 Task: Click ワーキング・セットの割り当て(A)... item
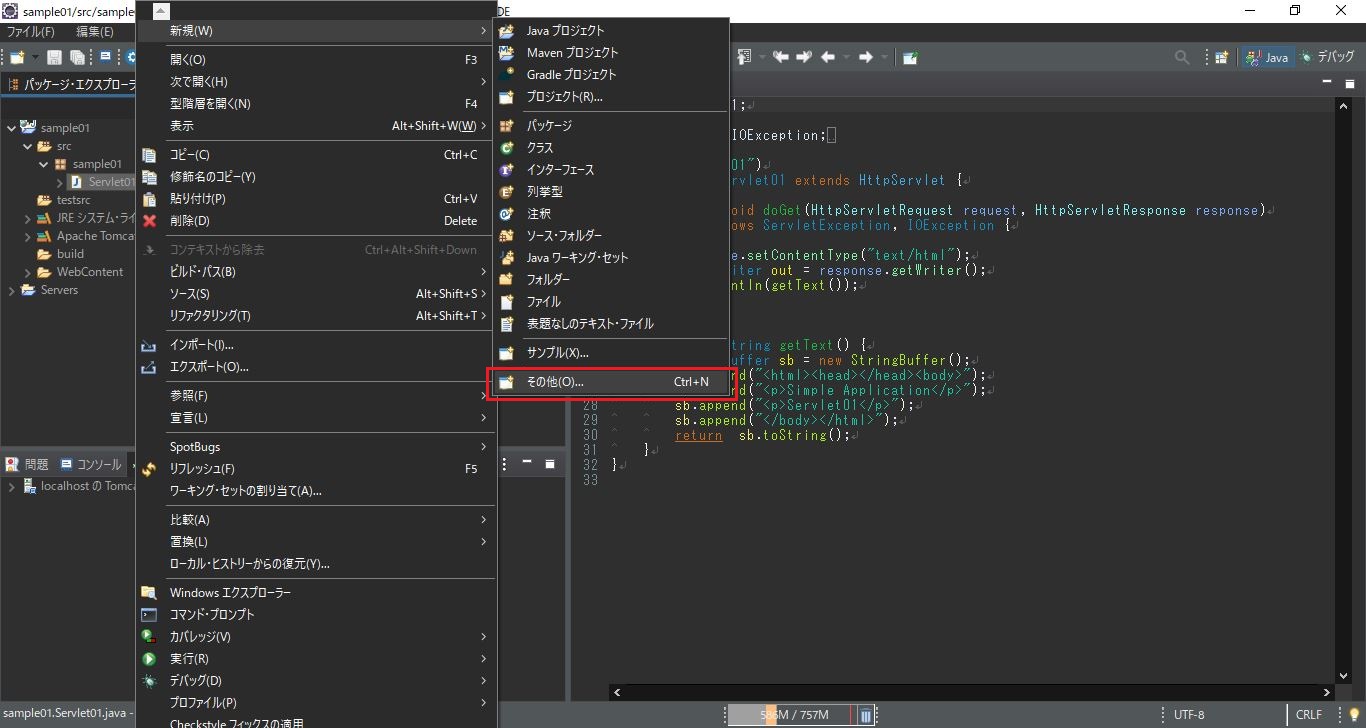point(316,491)
